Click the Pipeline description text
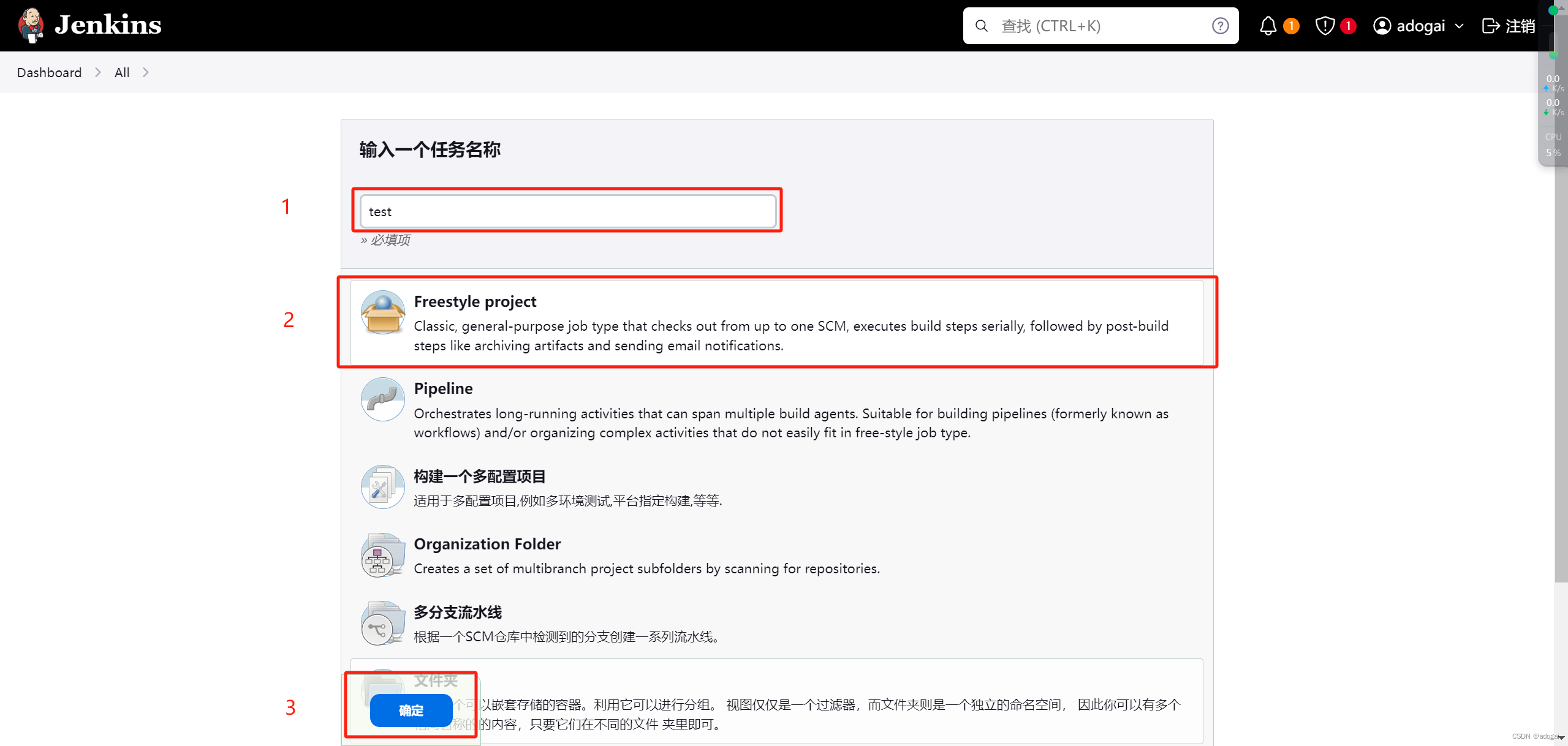 tap(791, 423)
